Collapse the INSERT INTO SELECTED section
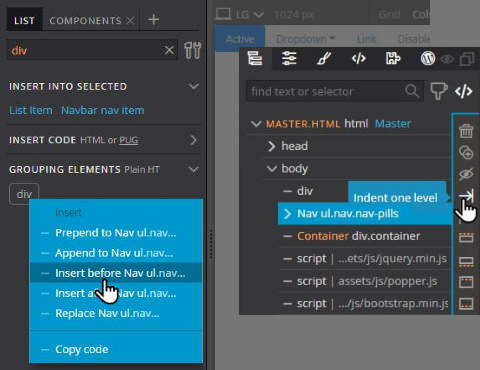The image size is (480, 370). 193,86
